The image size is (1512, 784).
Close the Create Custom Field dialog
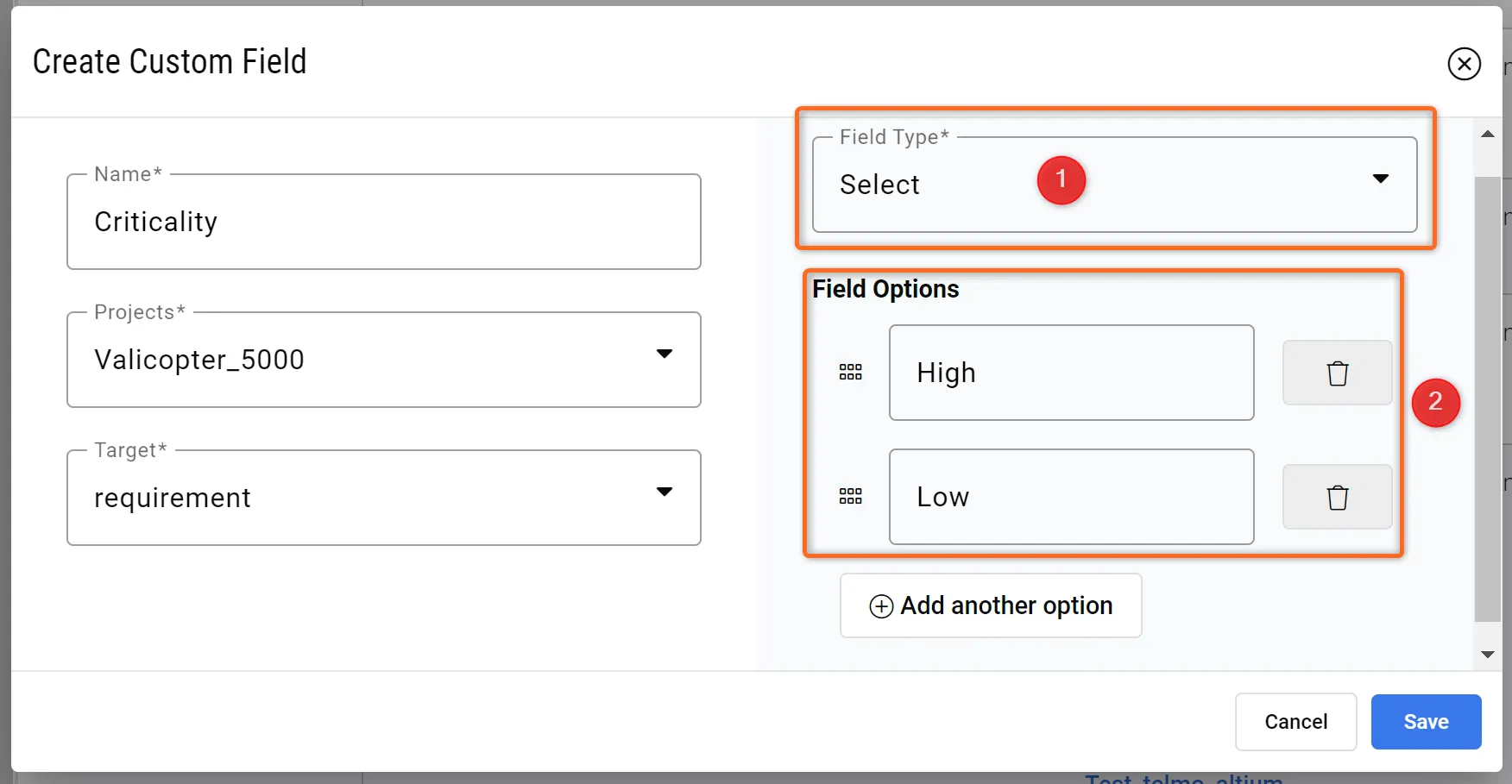[x=1464, y=64]
